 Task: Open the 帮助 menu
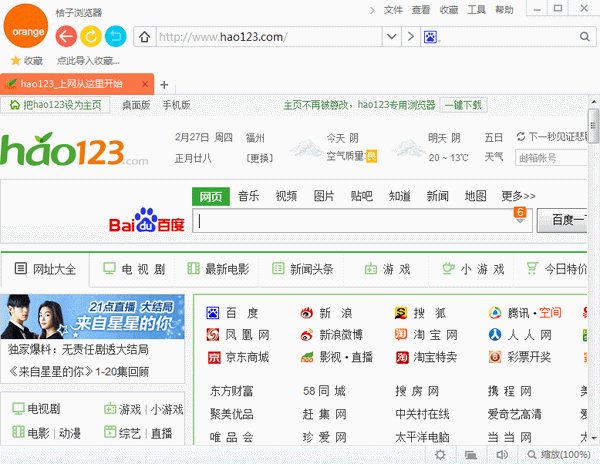point(504,10)
